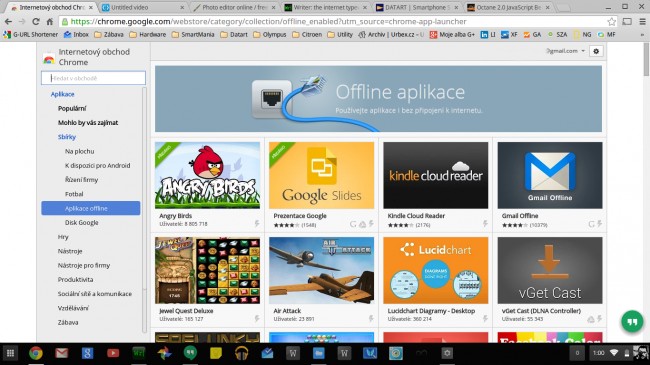Viewport: 650px width, 365px height.
Task: Open the Kindle Cloud Reader tile
Action: [435, 185]
